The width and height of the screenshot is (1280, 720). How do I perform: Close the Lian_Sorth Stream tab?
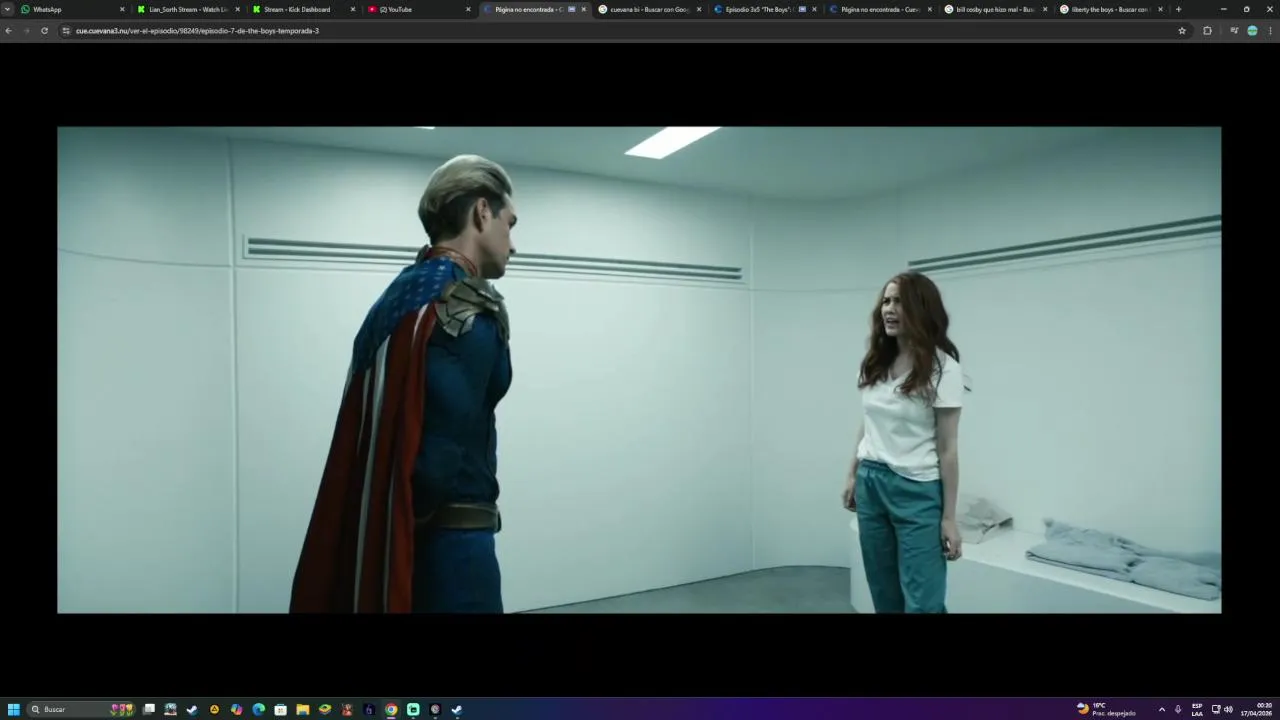point(237,9)
